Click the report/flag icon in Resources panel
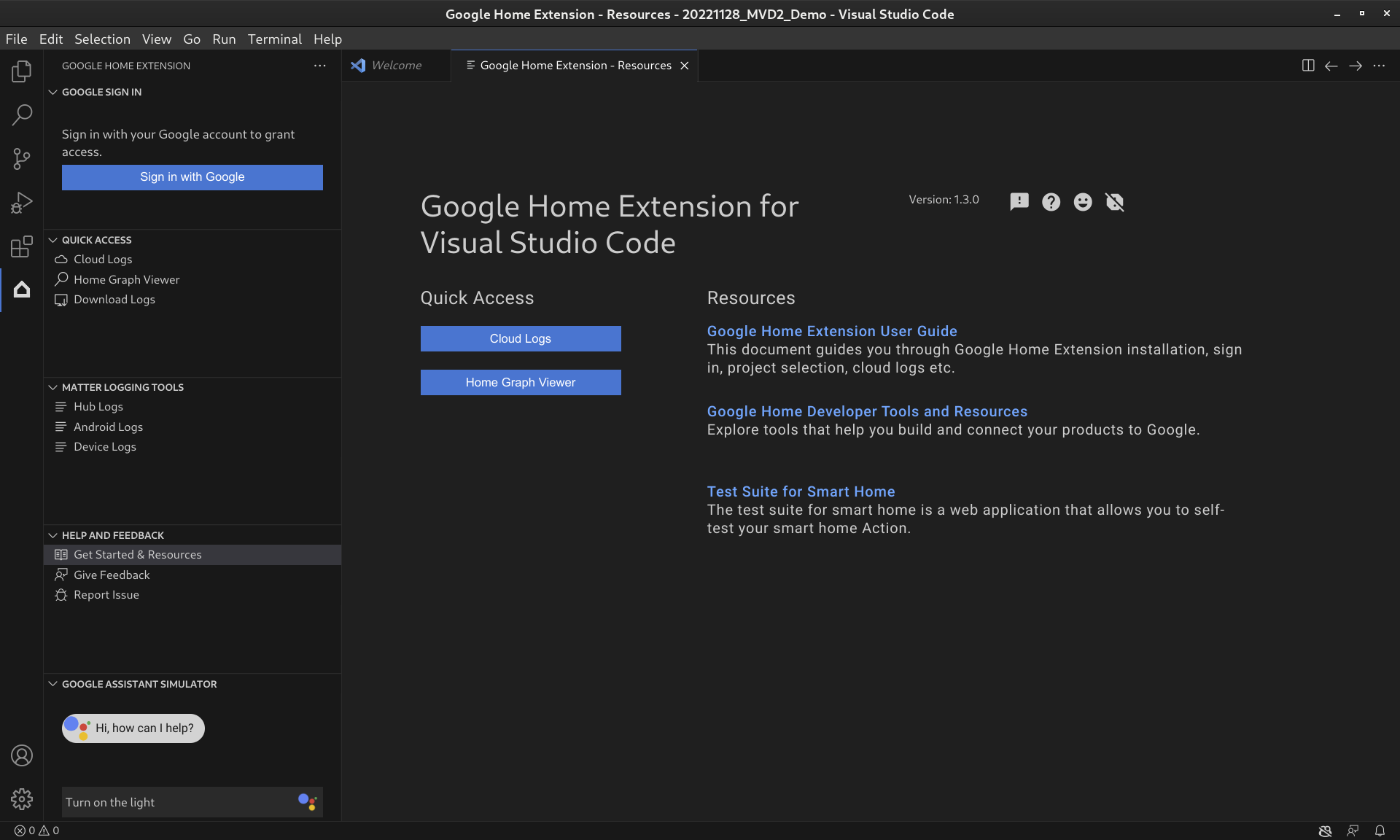Image resolution: width=1400 pixels, height=840 pixels. [1018, 201]
